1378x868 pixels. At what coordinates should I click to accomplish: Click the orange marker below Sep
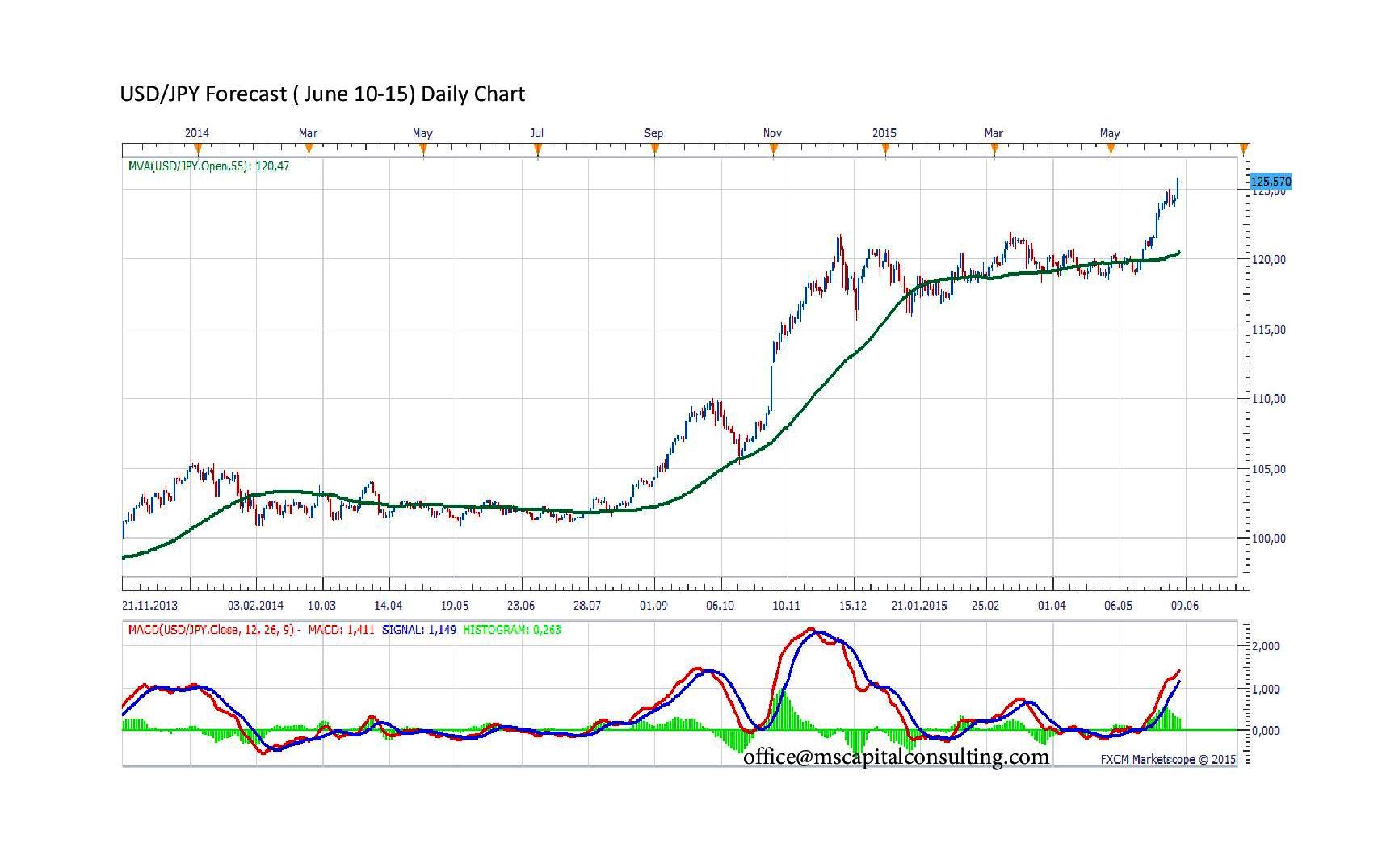[654, 149]
